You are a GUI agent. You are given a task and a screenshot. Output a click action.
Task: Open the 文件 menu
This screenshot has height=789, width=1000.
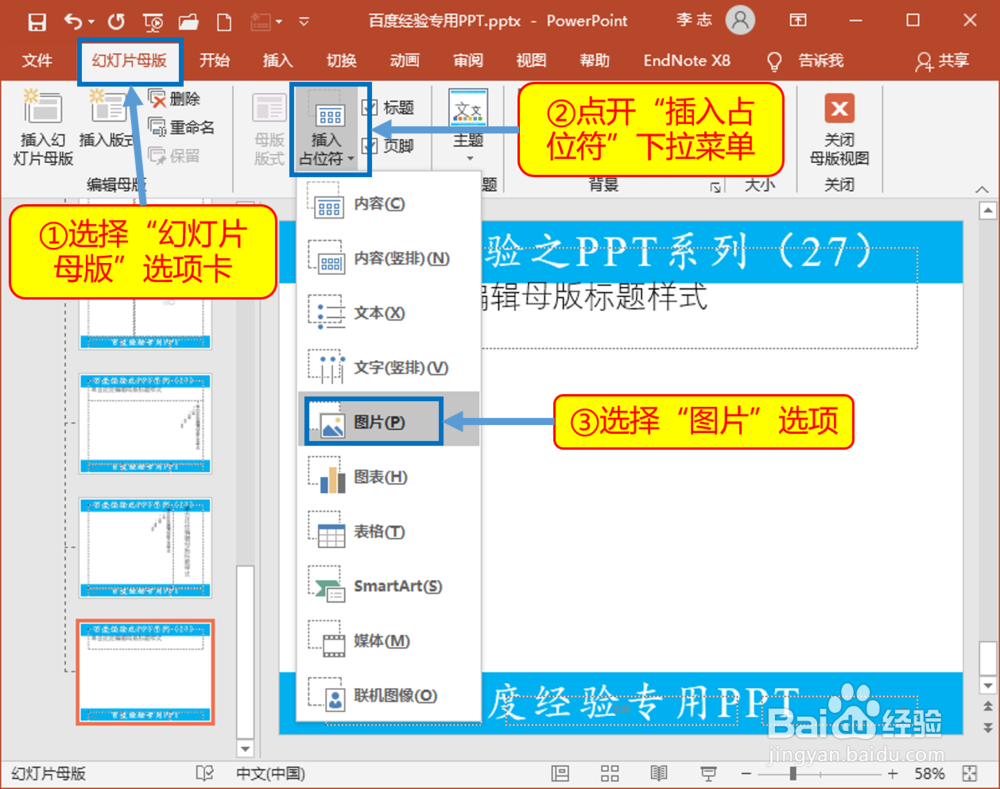37,61
